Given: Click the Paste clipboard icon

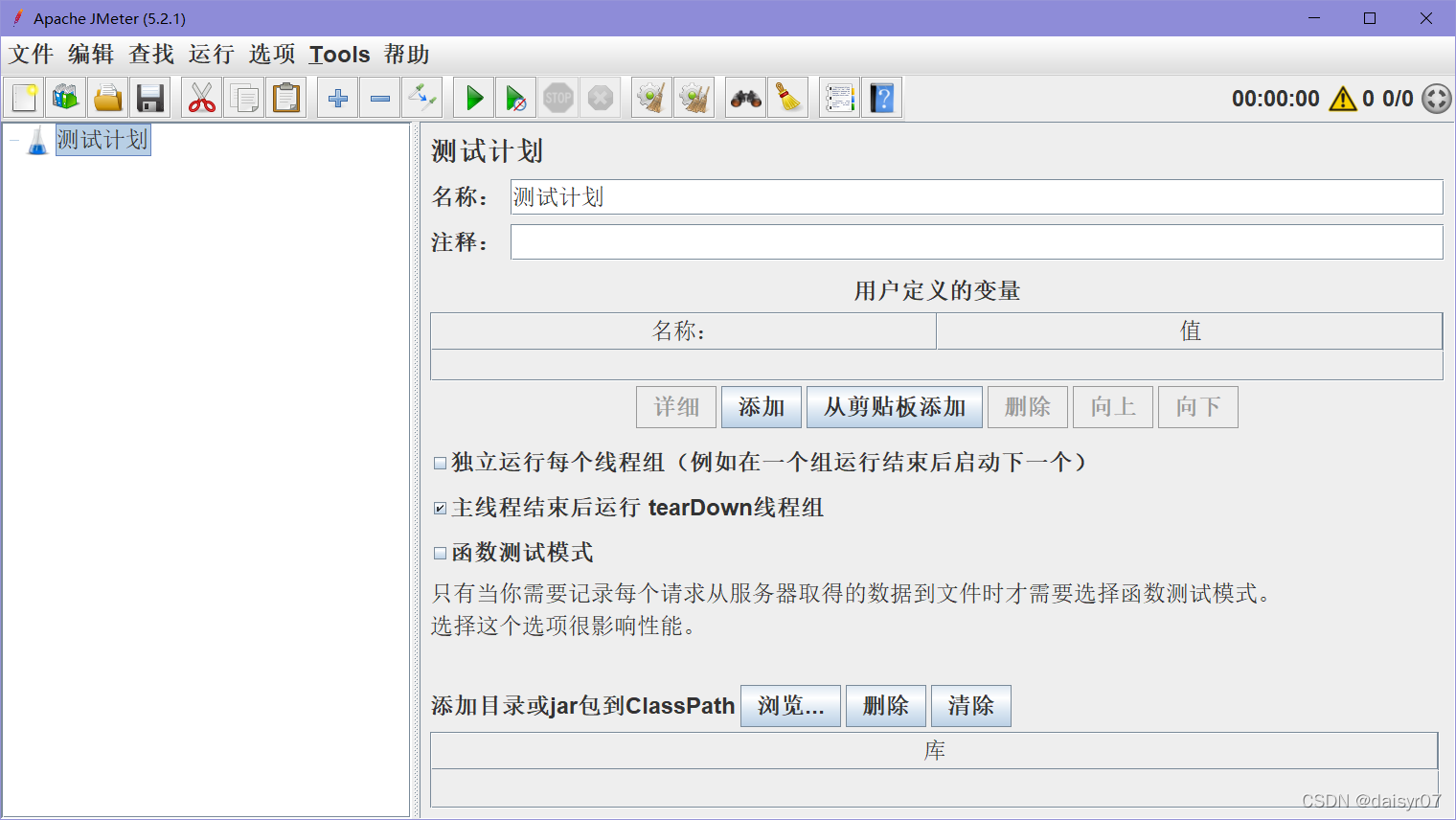Looking at the screenshot, I should [286, 98].
